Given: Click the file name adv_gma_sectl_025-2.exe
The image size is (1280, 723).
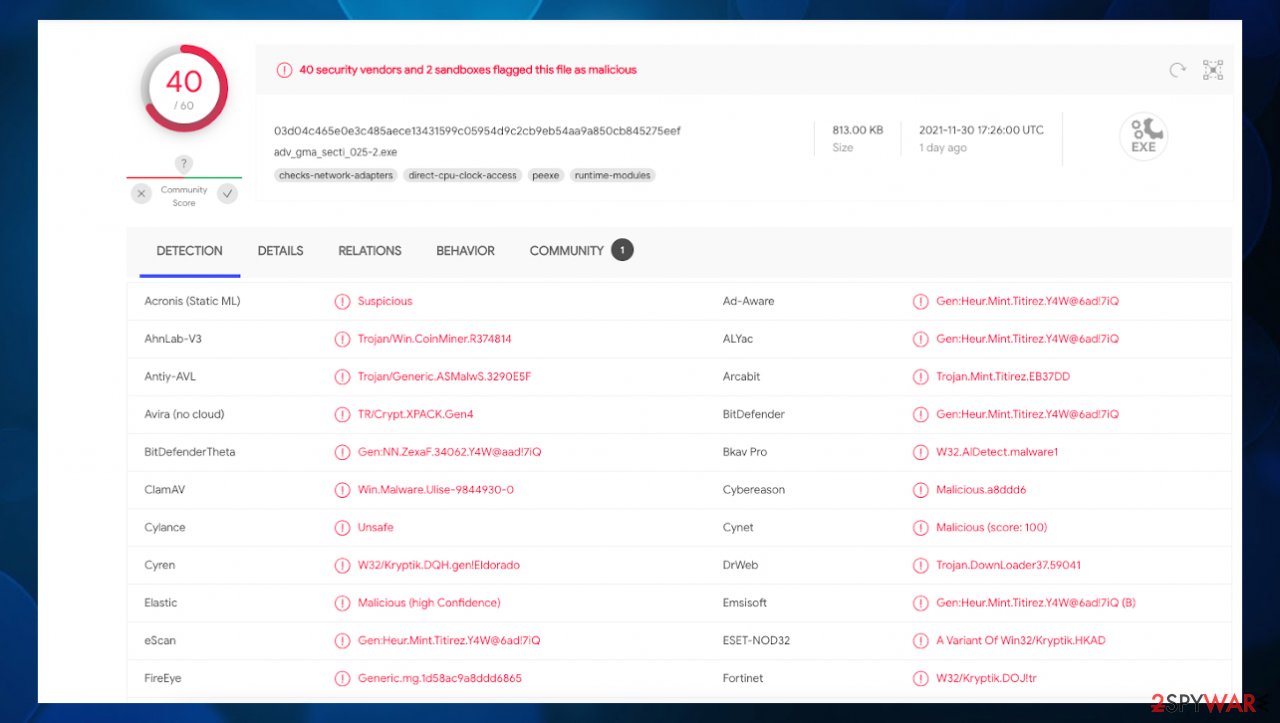Looking at the screenshot, I should pos(336,153).
